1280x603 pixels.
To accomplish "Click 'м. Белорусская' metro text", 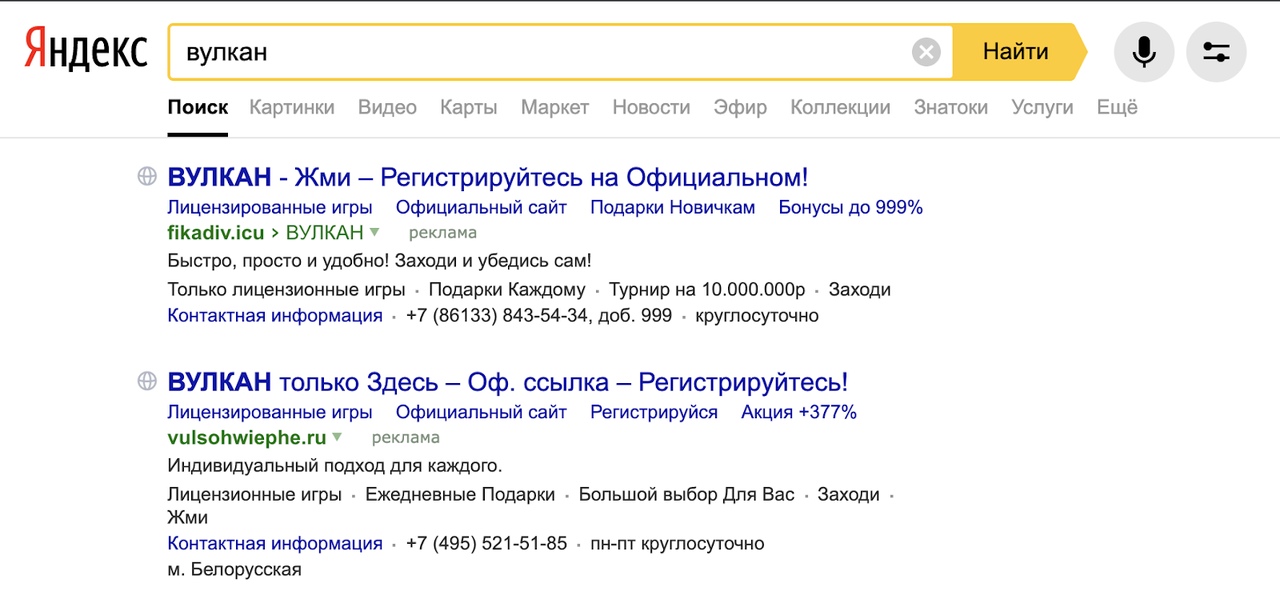I will [x=234, y=570].
